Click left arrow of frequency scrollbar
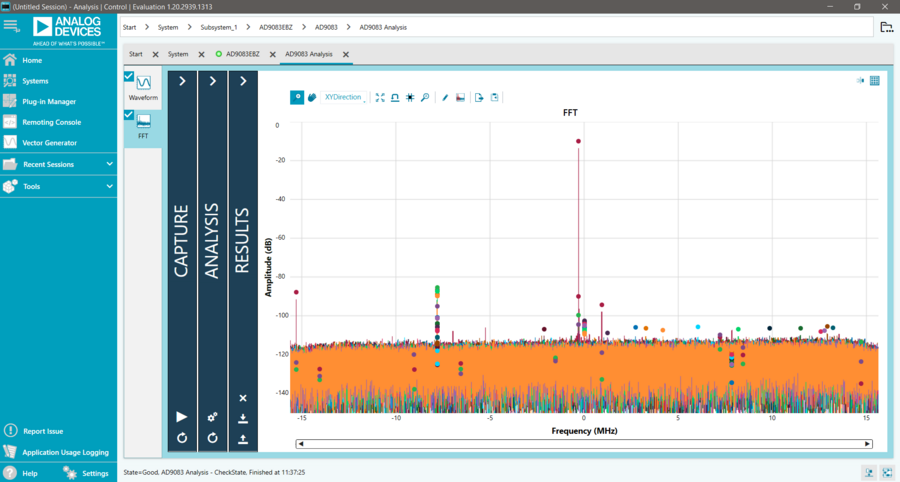 (x=300, y=444)
